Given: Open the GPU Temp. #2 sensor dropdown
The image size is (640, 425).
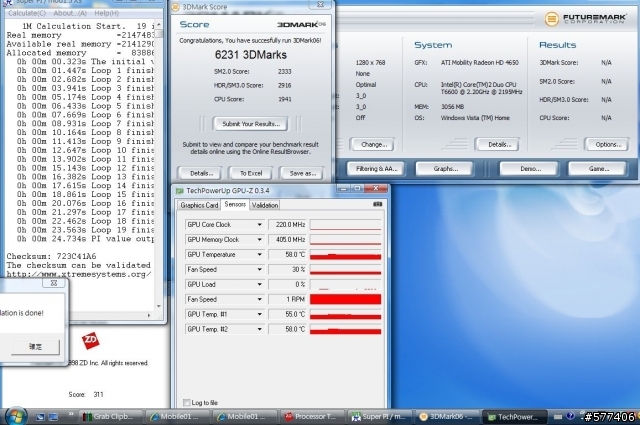Looking at the screenshot, I should pyautogui.click(x=259, y=329).
